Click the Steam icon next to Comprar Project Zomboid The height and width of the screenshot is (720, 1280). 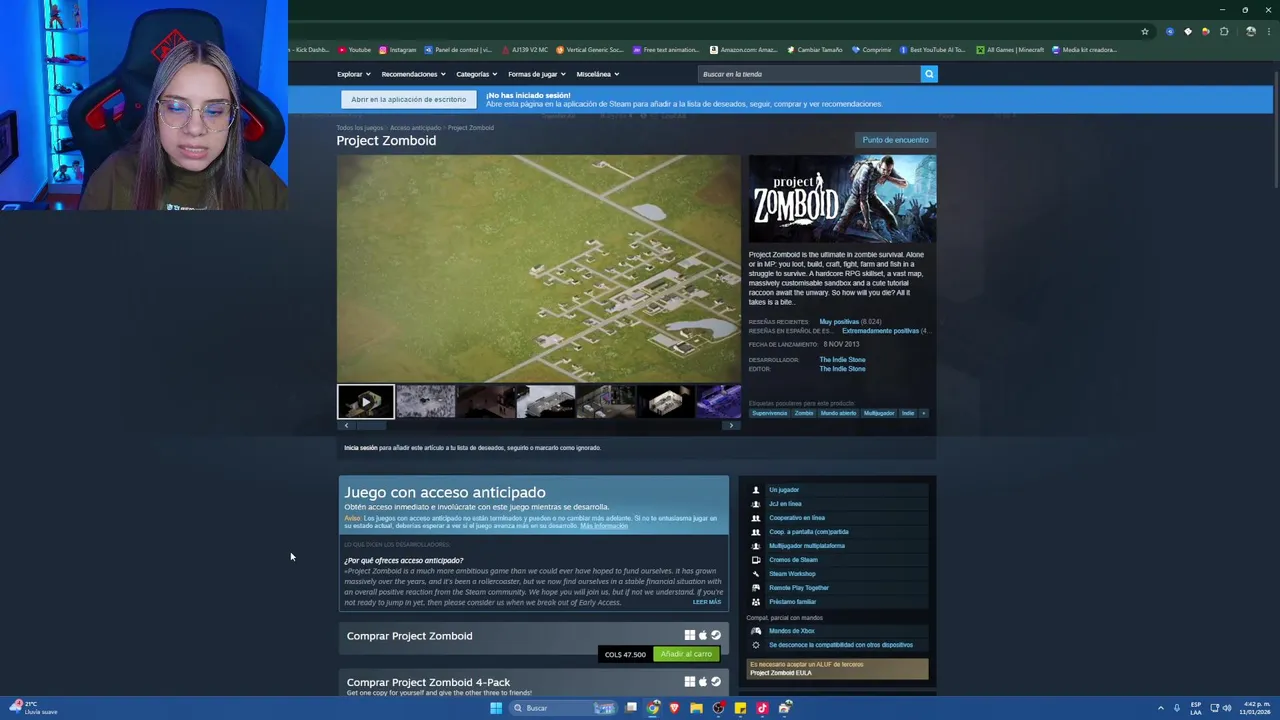(715, 635)
